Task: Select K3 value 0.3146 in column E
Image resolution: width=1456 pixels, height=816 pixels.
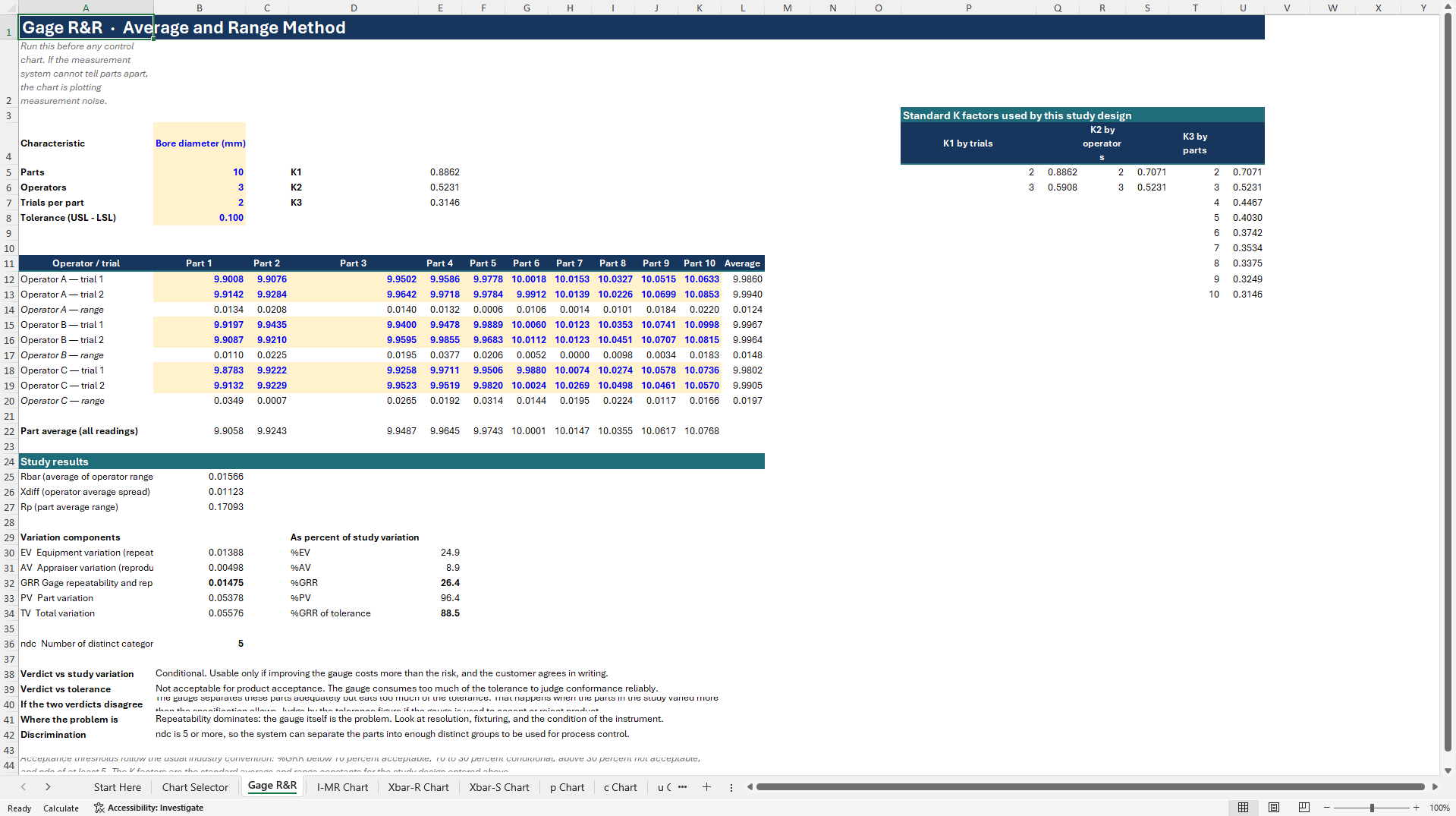Action: click(440, 203)
